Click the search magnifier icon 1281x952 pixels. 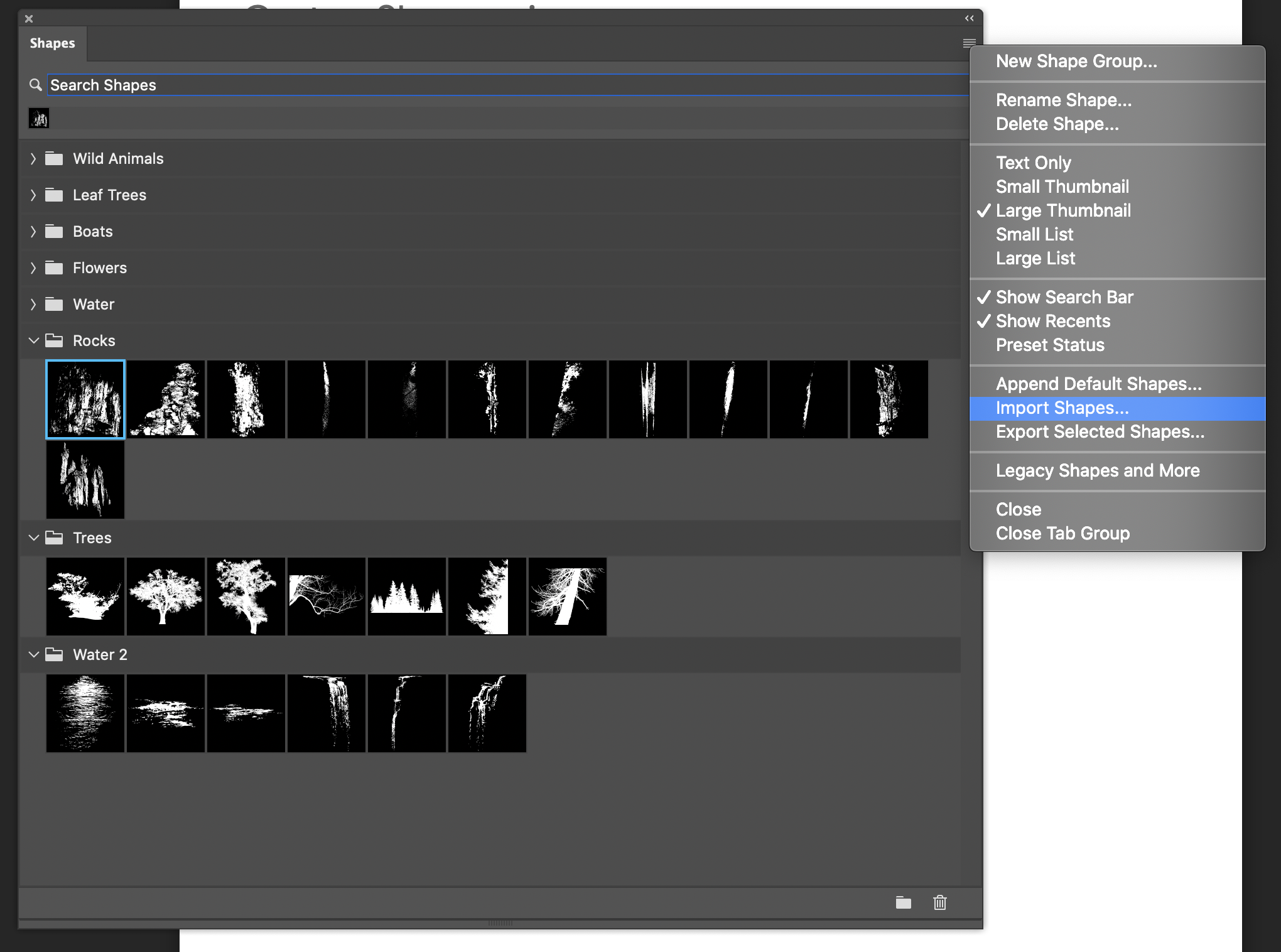[x=36, y=85]
